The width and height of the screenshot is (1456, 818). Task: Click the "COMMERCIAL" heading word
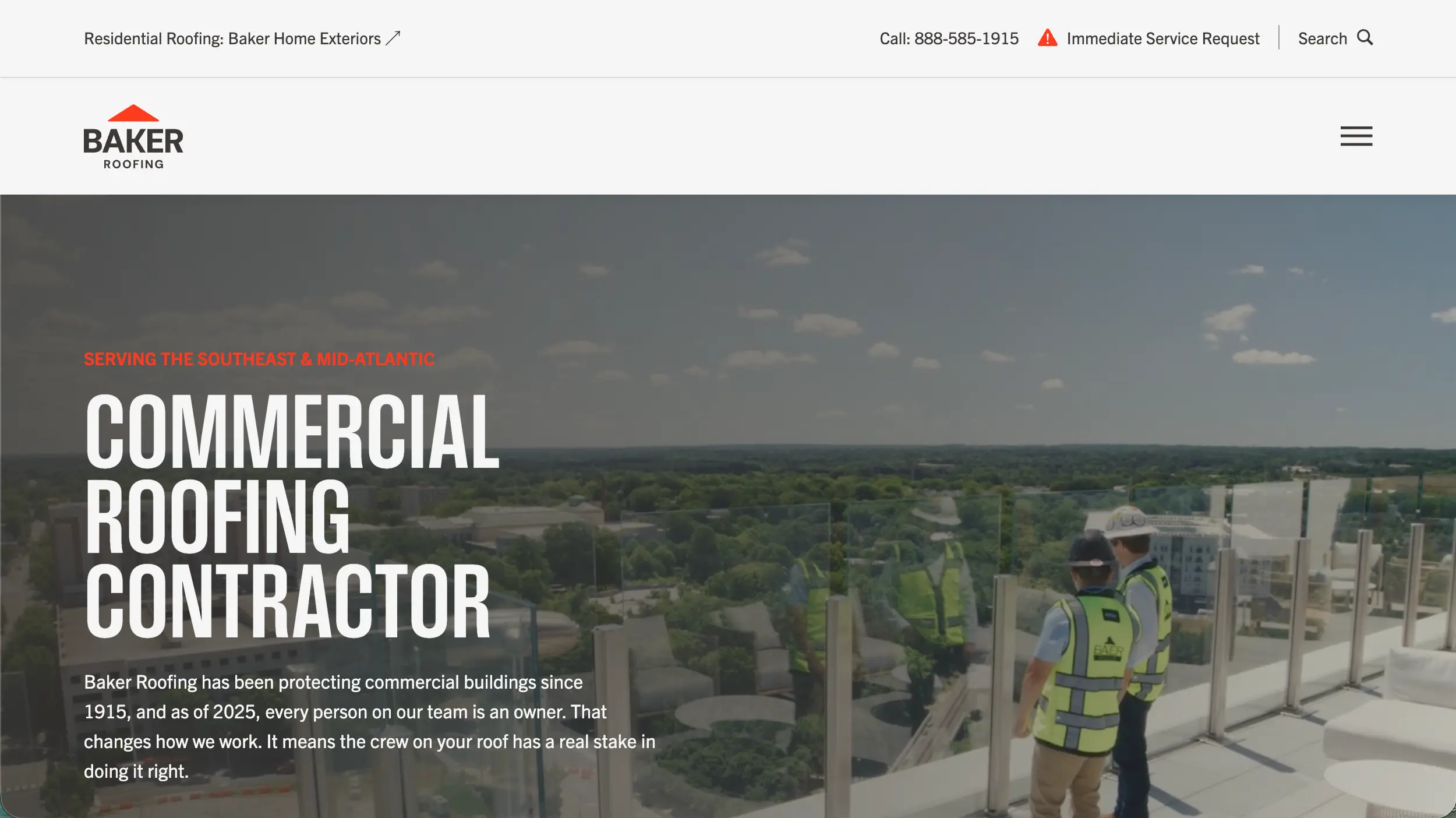click(292, 431)
